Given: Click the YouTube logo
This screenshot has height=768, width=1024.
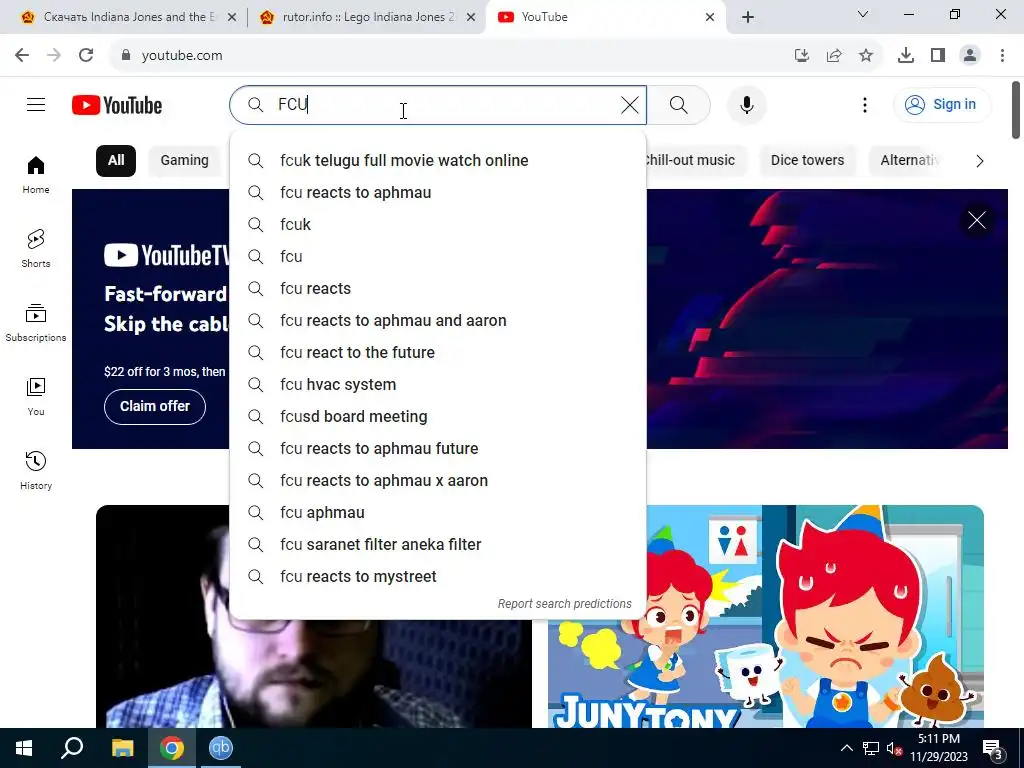Looking at the screenshot, I should [117, 105].
